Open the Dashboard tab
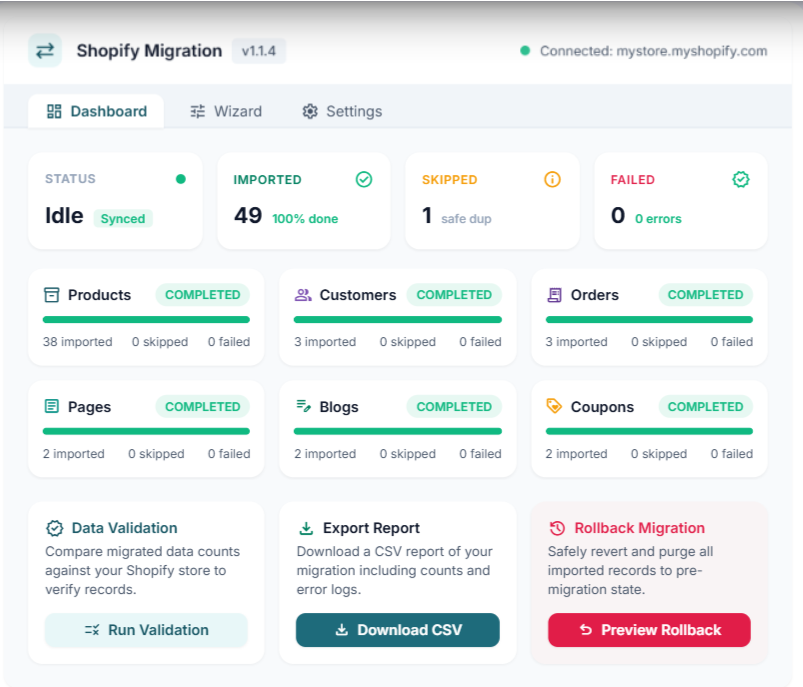Screen dimensions: 803x687 (96, 111)
